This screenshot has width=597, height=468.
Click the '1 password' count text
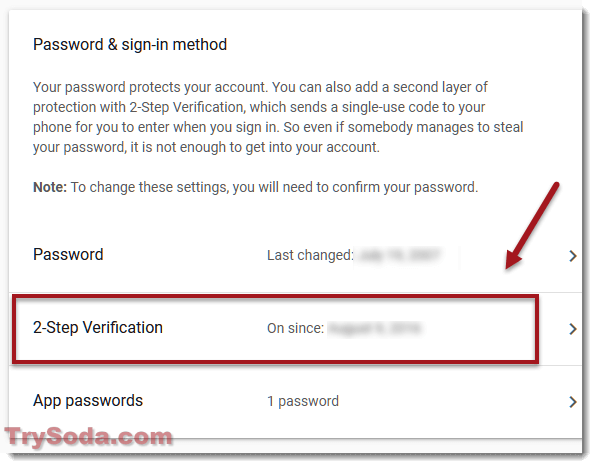303,401
